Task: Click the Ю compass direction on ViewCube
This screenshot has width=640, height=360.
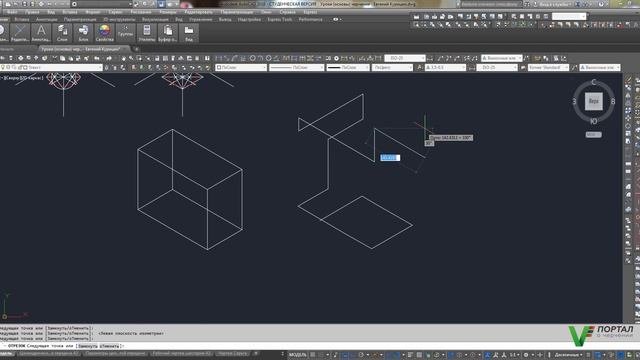Action: (x=593, y=121)
